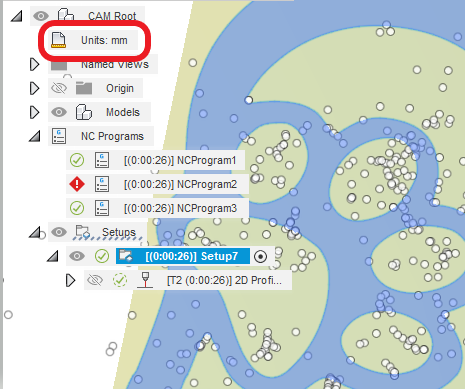The image size is (465, 389).
Task: Expand the Origin tree node
Action: coord(34,88)
